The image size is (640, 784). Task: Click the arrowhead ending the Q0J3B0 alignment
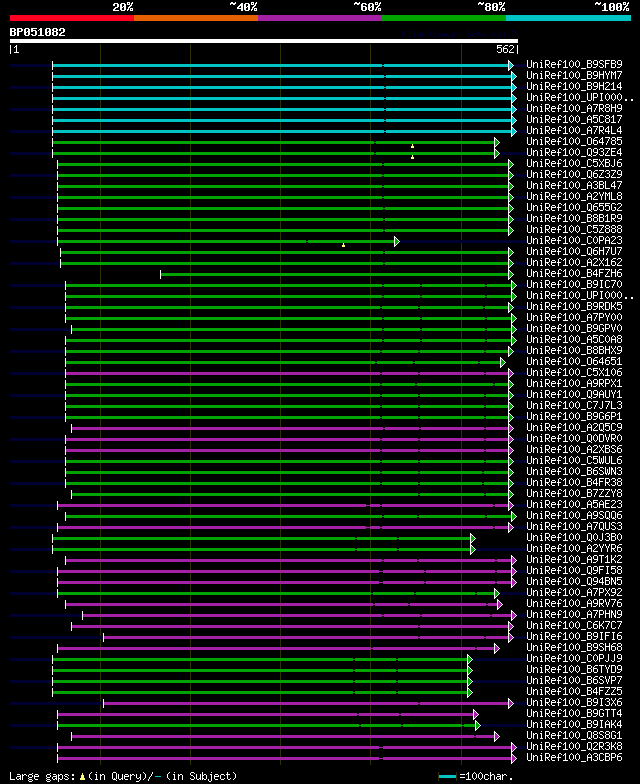(x=473, y=538)
